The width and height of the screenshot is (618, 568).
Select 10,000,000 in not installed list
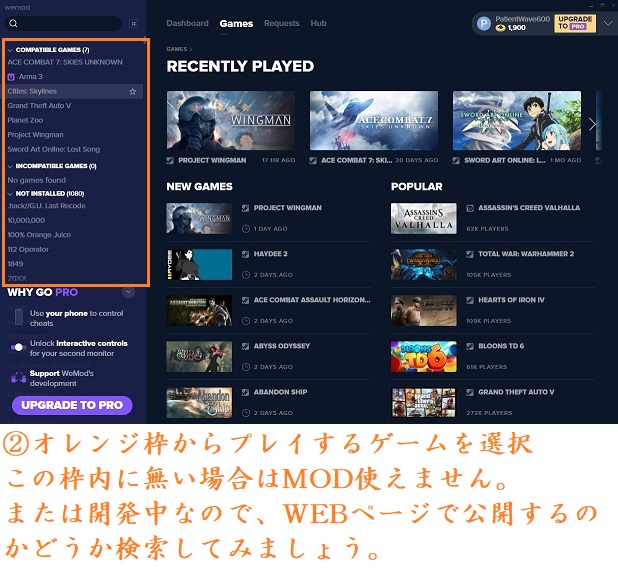click(x=26, y=220)
